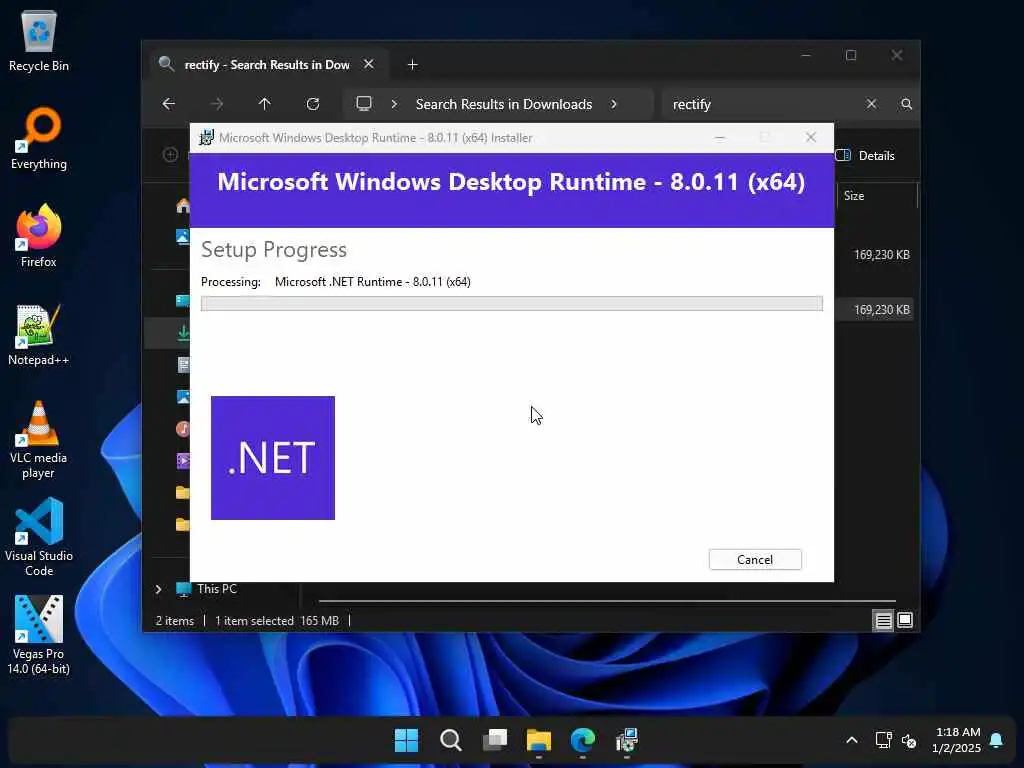Open Windows taskbar Search

point(451,741)
